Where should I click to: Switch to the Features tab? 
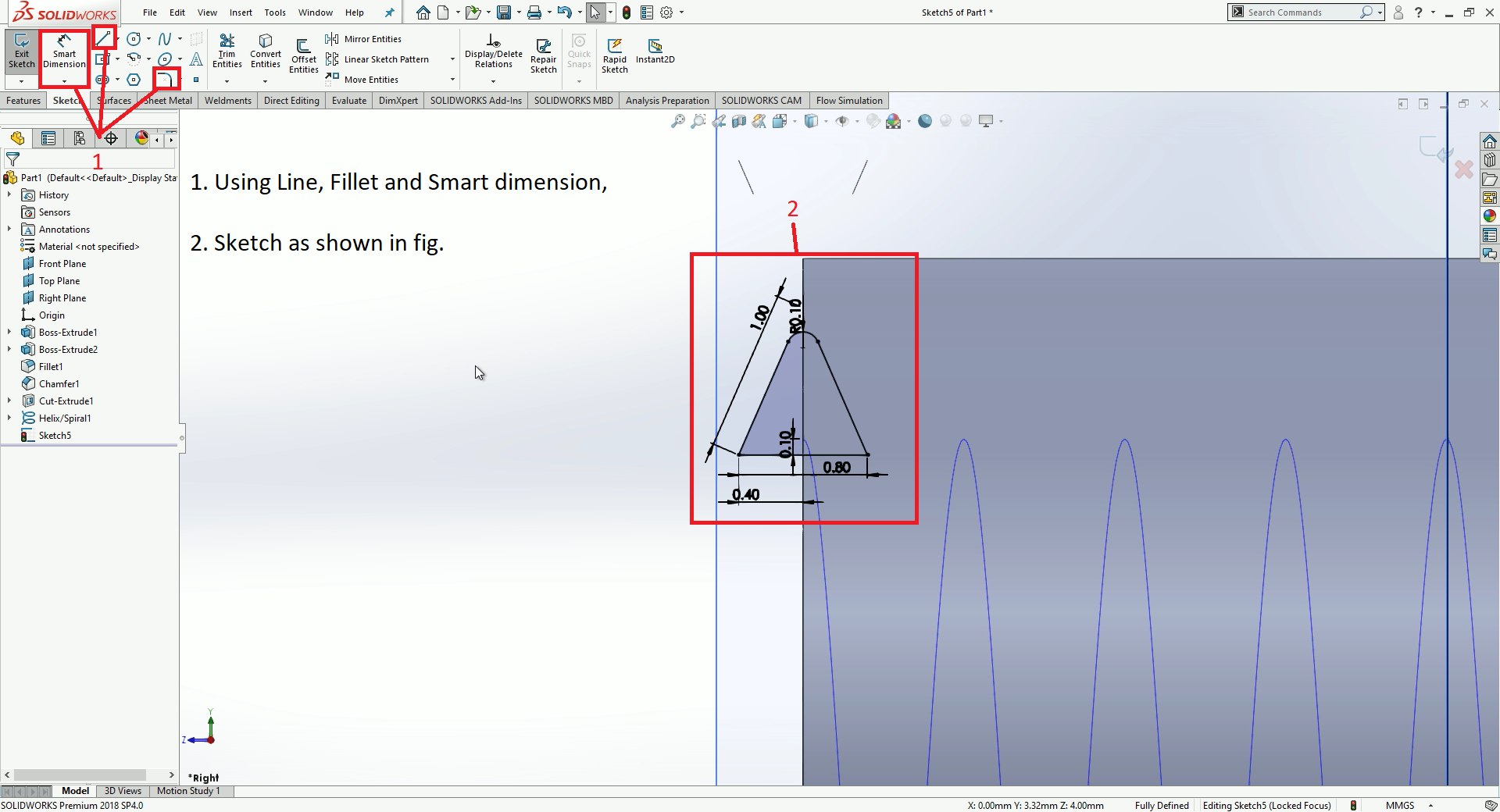click(23, 101)
